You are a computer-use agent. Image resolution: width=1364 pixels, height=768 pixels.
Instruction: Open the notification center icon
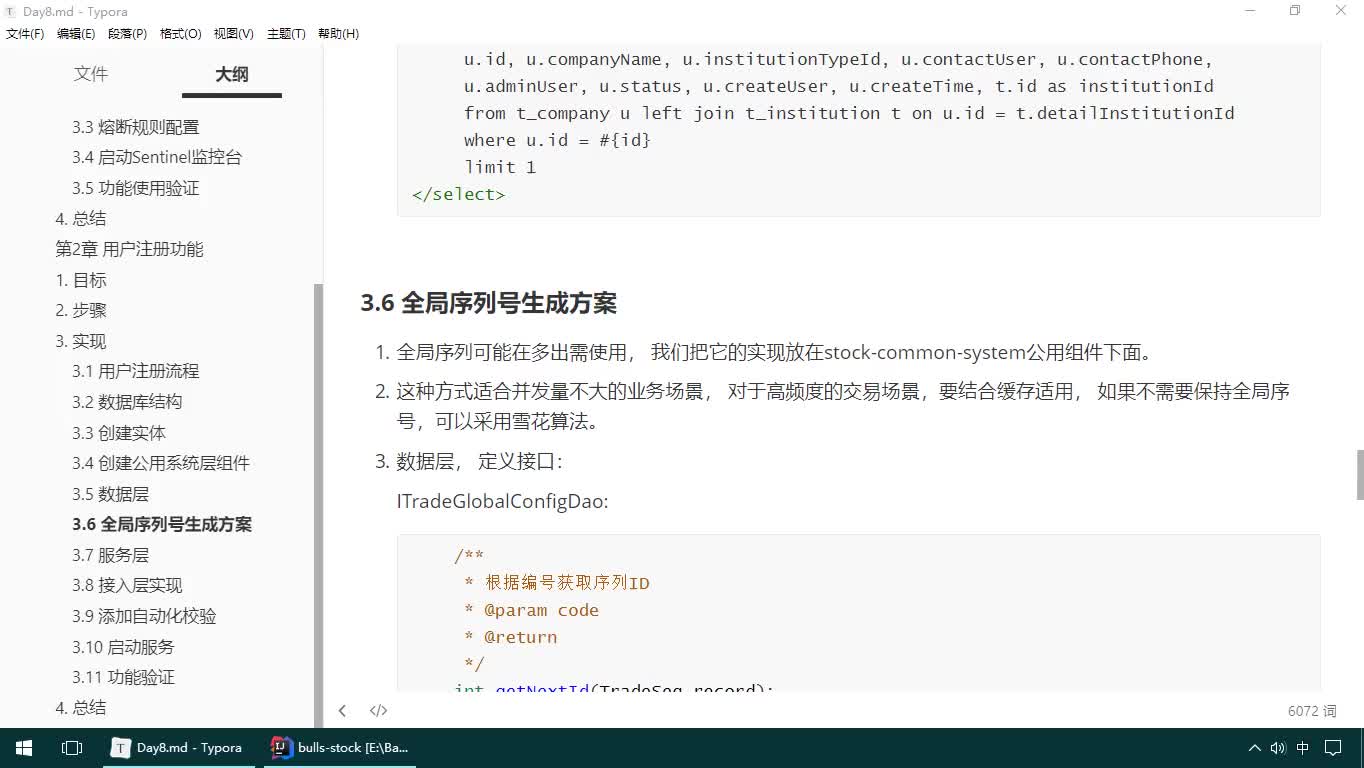pyautogui.click(x=1334, y=747)
